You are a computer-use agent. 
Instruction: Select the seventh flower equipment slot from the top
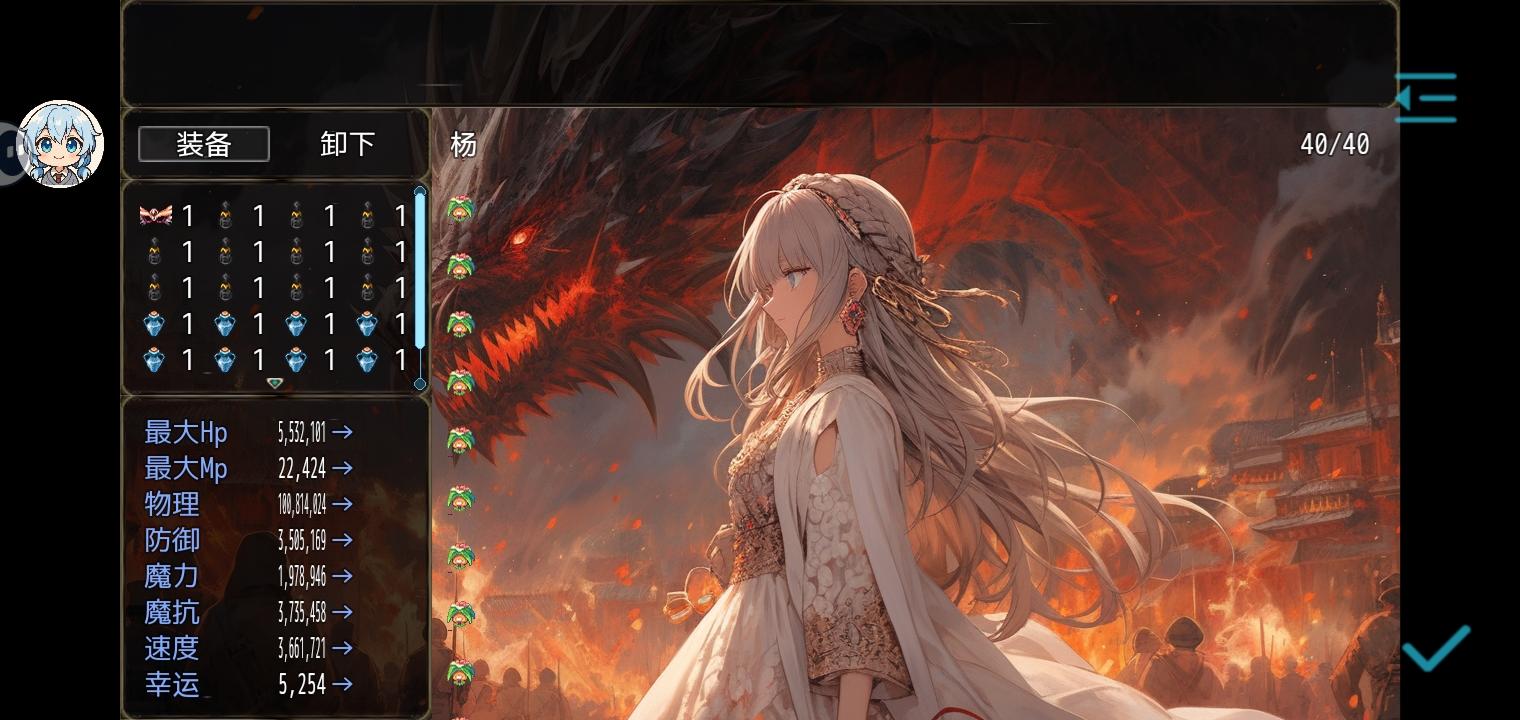(460, 557)
